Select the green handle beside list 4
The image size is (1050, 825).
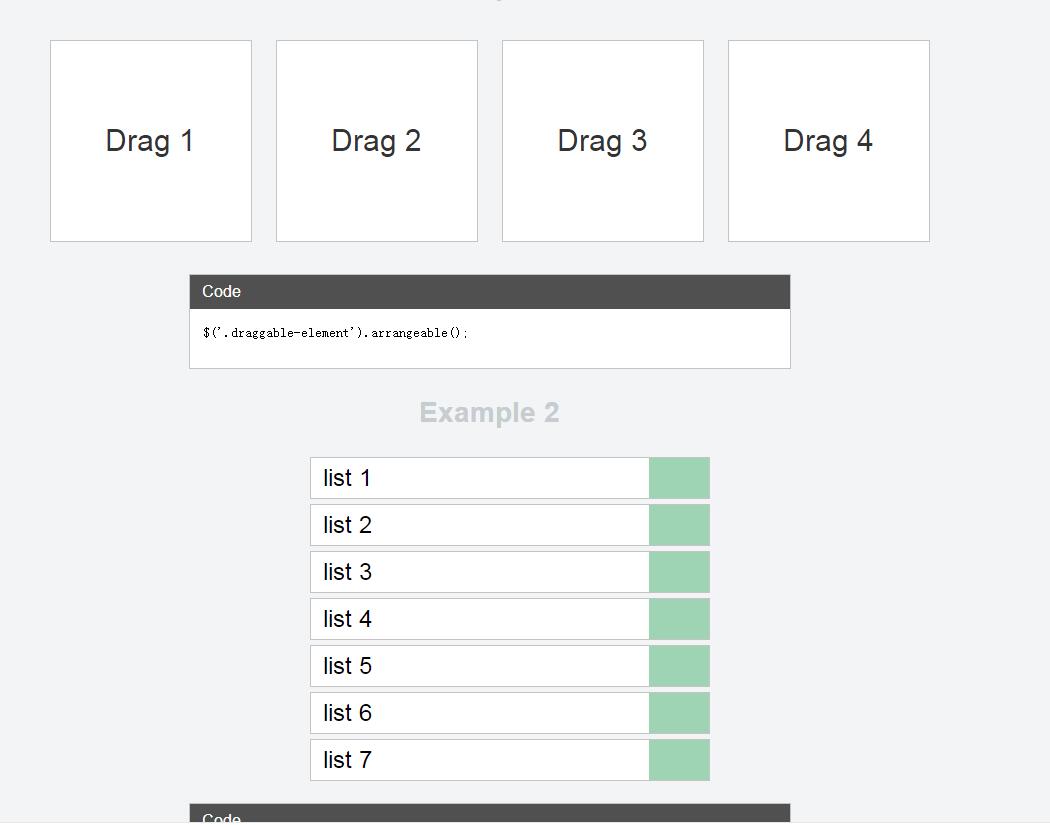point(679,619)
